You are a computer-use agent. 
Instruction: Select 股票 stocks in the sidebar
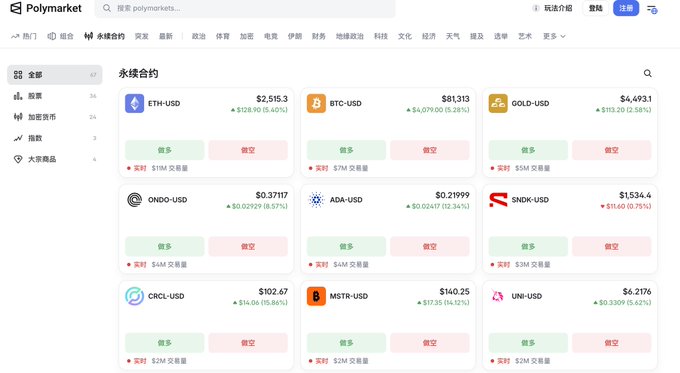coord(55,96)
